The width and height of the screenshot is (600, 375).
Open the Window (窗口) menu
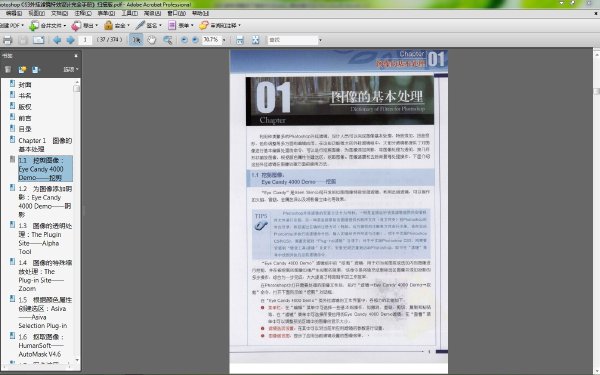(176, 13)
